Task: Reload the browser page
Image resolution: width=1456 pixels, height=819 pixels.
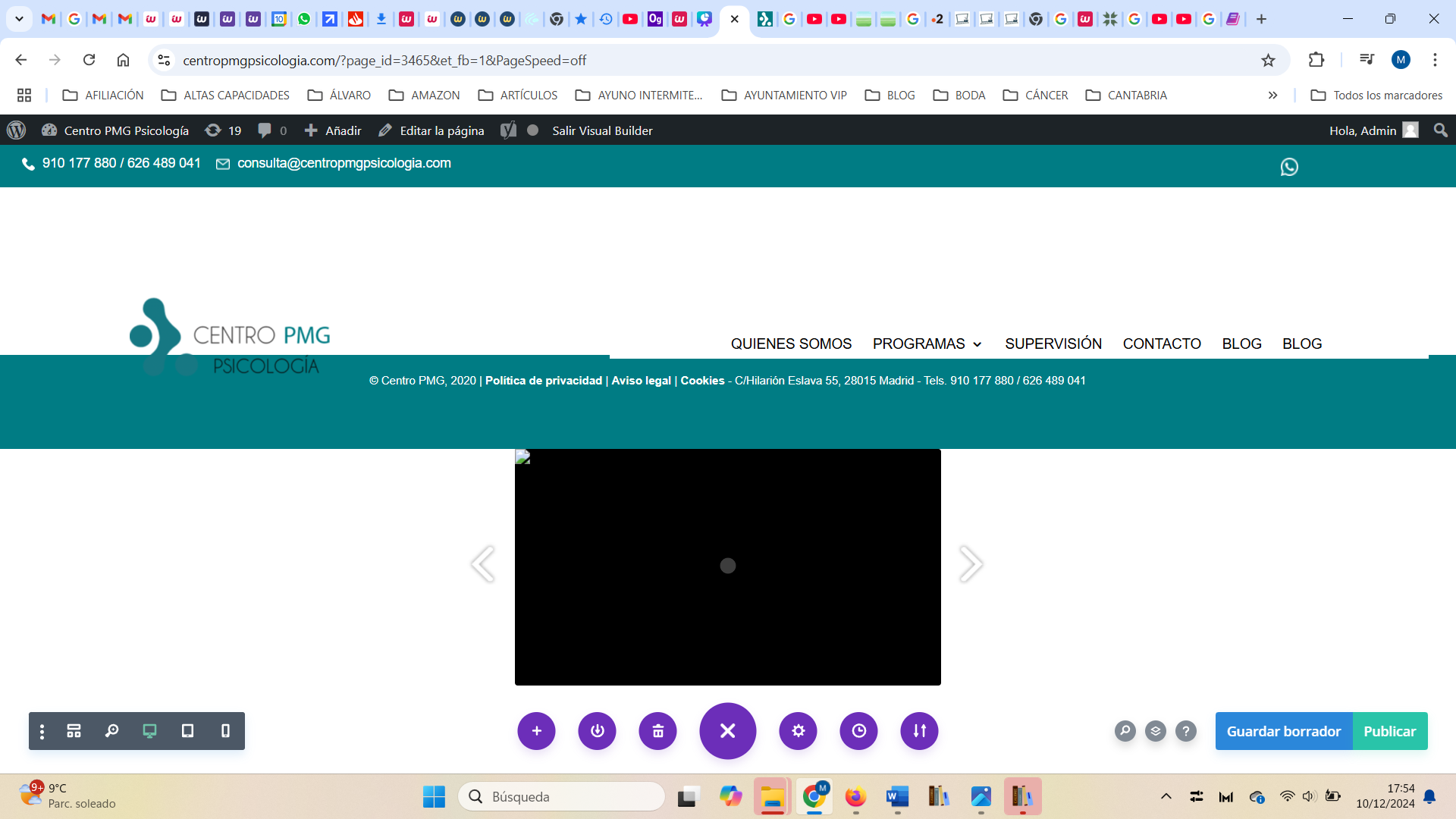Action: click(89, 60)
